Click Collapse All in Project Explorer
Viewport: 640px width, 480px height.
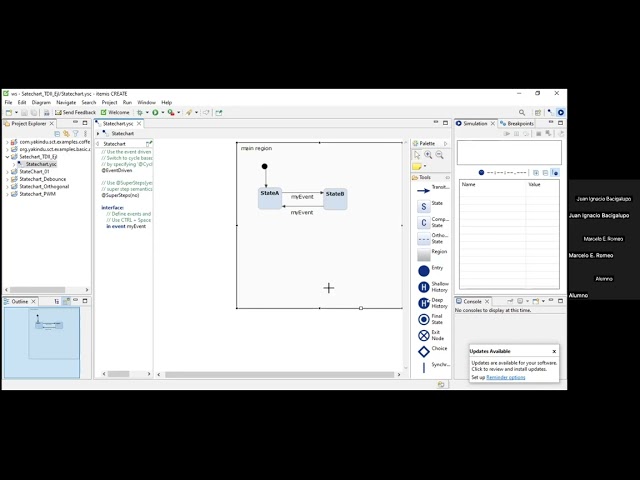click(x=57, y=134)
